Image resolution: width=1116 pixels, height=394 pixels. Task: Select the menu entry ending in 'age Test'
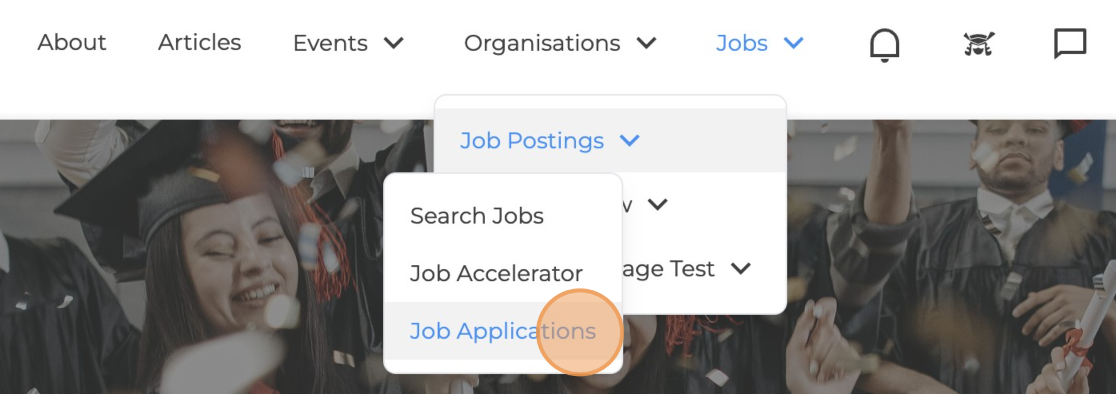click(x=669, y=269)
